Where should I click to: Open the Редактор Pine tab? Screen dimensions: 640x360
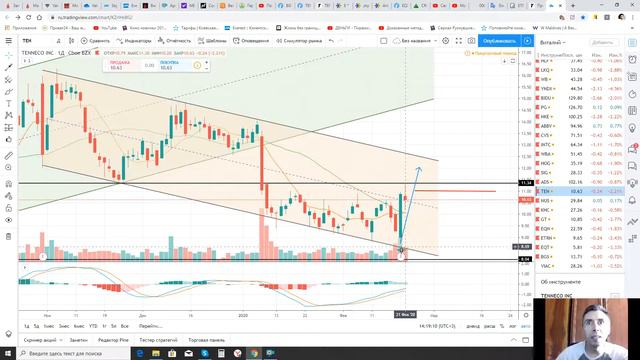pyautogui.click(x=113, y=340)
